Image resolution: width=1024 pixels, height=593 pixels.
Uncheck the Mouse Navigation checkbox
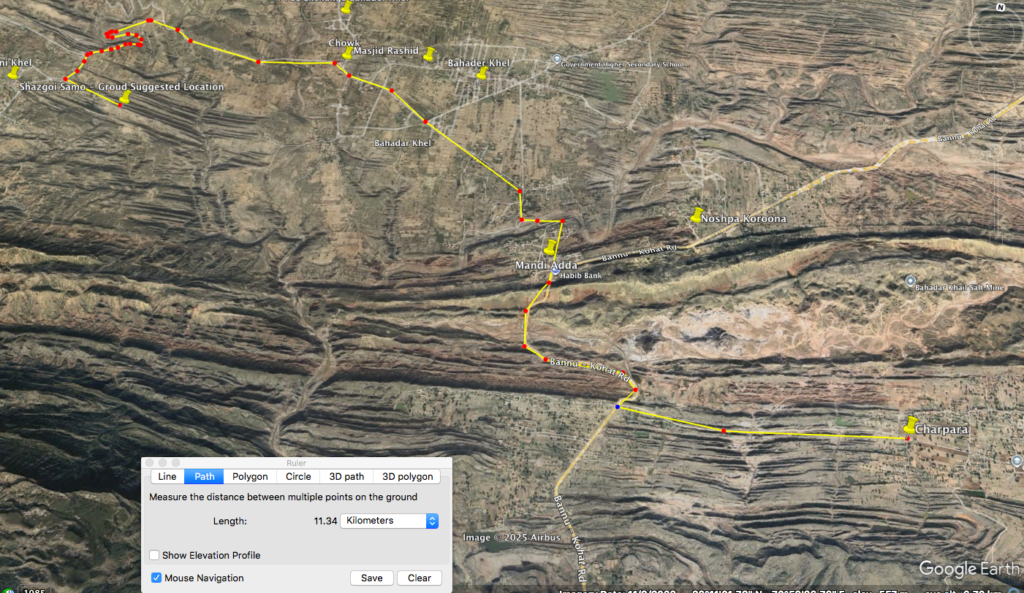point(156,578)
